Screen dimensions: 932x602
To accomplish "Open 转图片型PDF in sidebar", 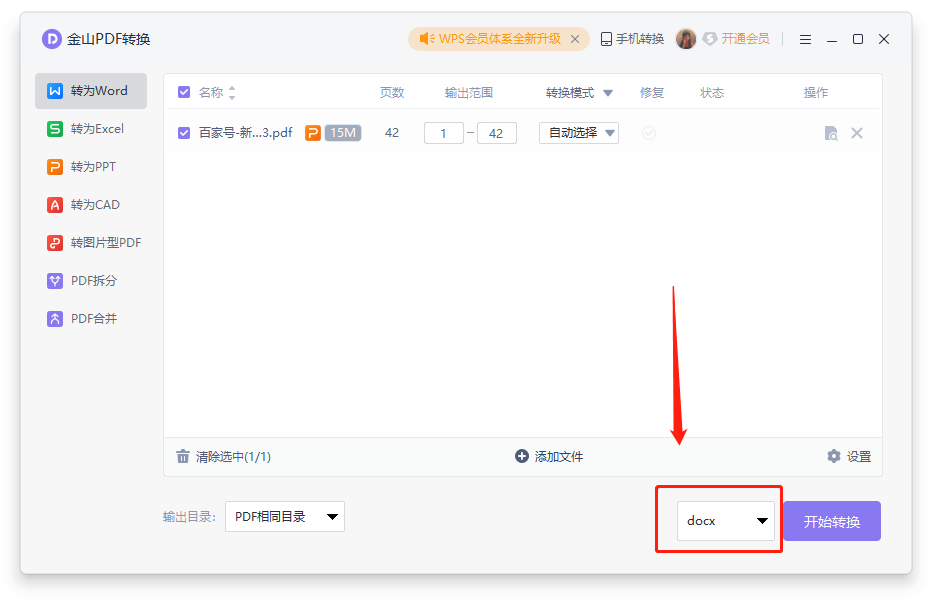I will [x=91, y=243].
